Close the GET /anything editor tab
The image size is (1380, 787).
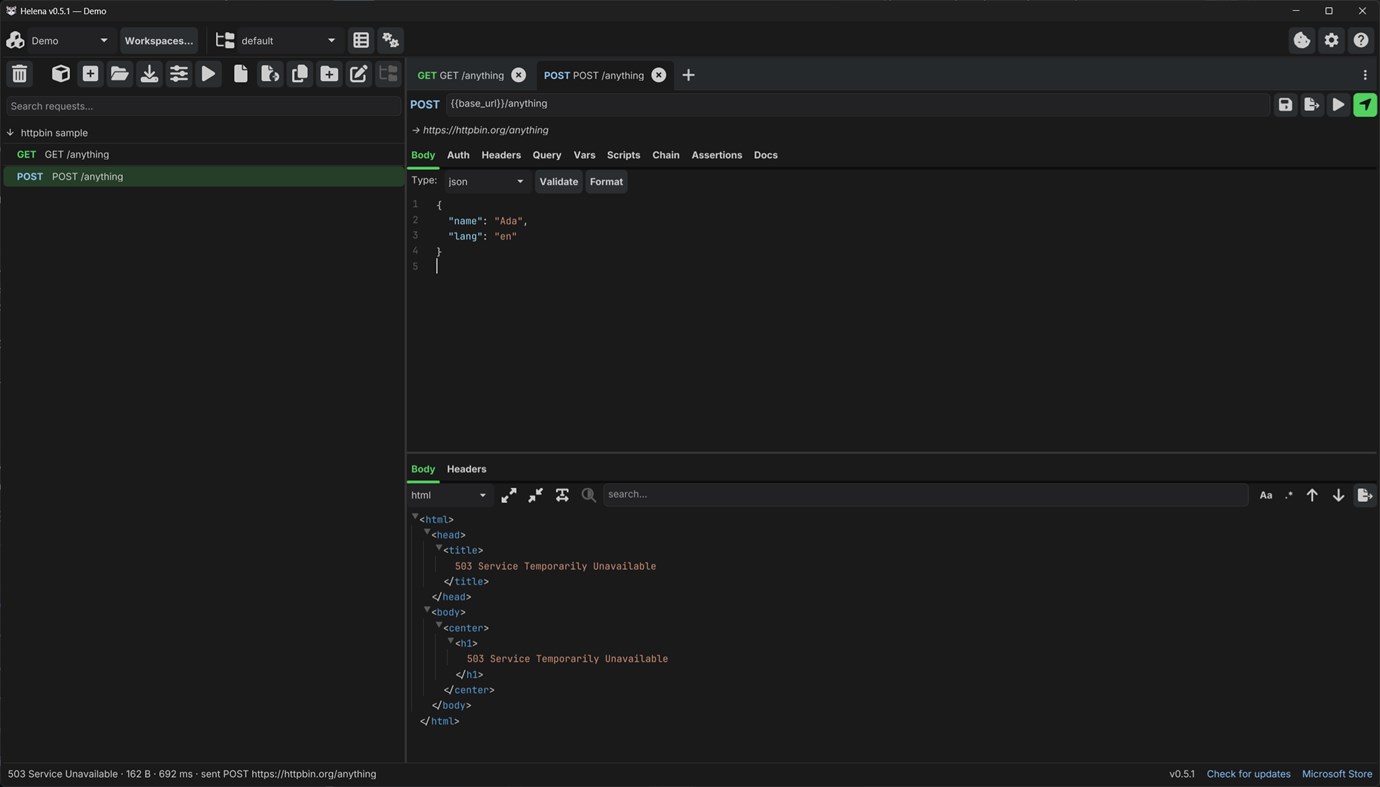[x=518, y=75]
